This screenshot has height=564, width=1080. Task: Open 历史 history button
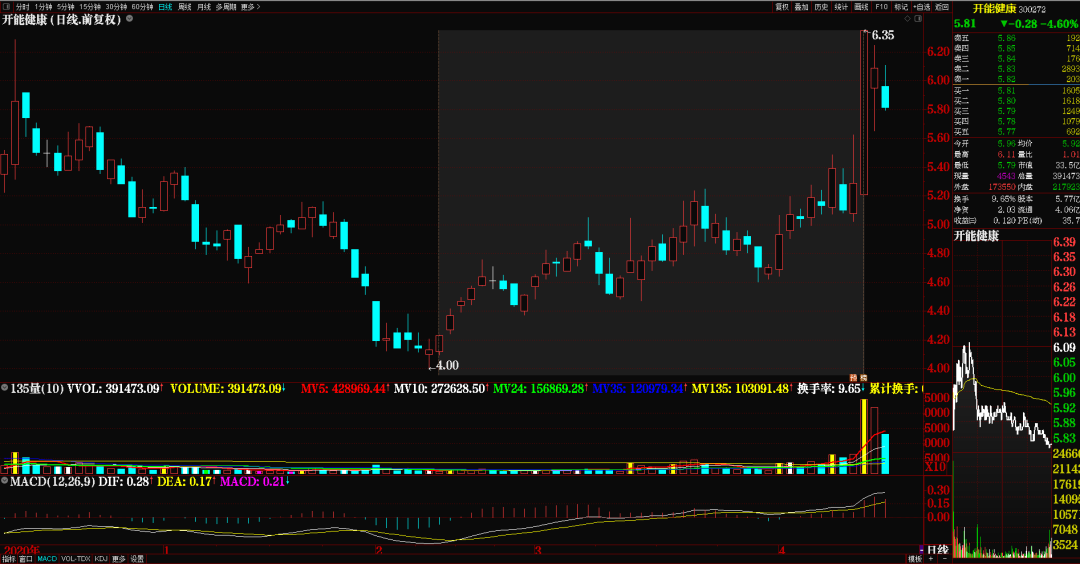click(821, 7)
